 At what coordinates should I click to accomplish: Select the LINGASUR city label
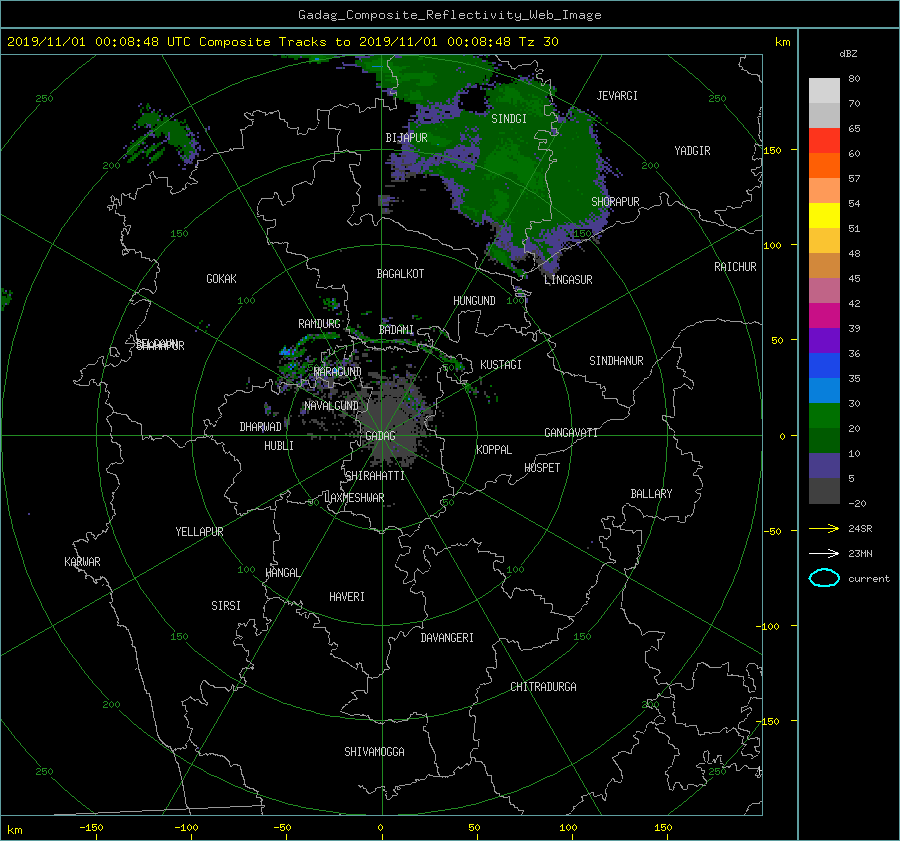click(568, 280)
